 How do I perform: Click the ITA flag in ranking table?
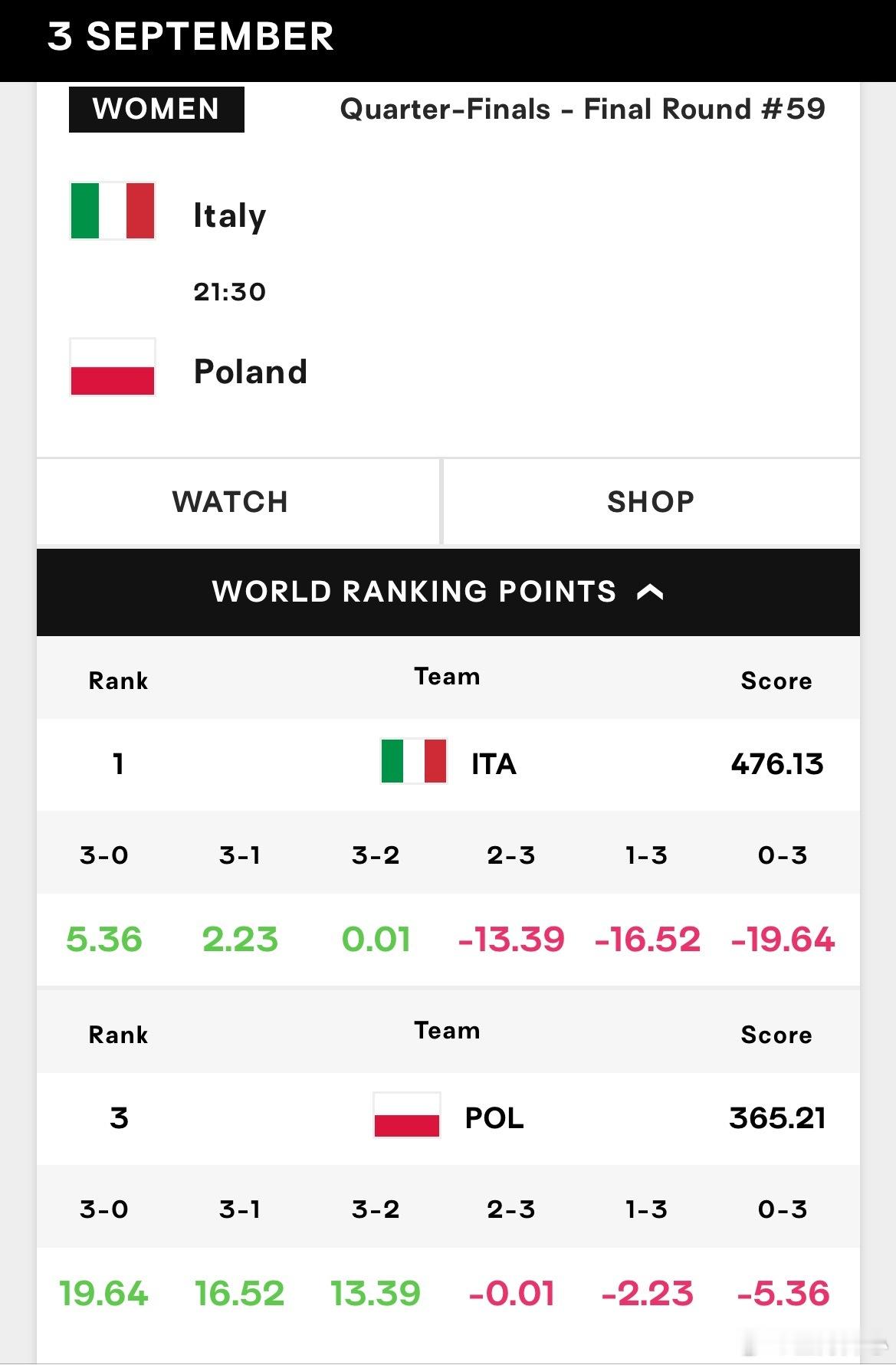pos(414,761)
